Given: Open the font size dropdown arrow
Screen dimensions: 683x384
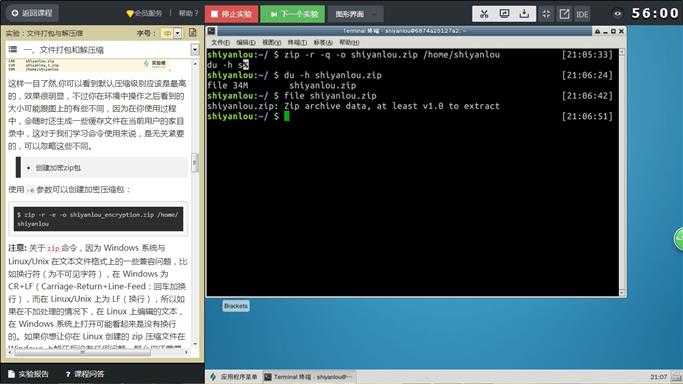Looking at the screenshot, I should tap(178, 33).
